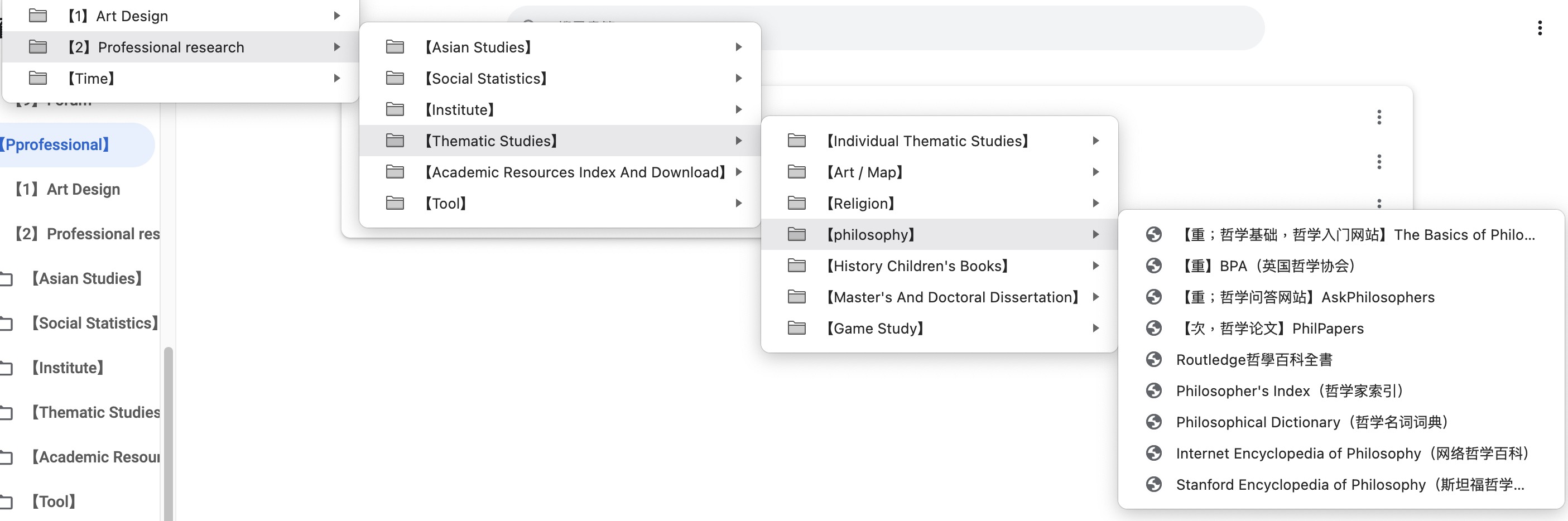1568x521 pixels.
Task: Select Institute folder in sidebar tree
Action: [x=67, y=368]
